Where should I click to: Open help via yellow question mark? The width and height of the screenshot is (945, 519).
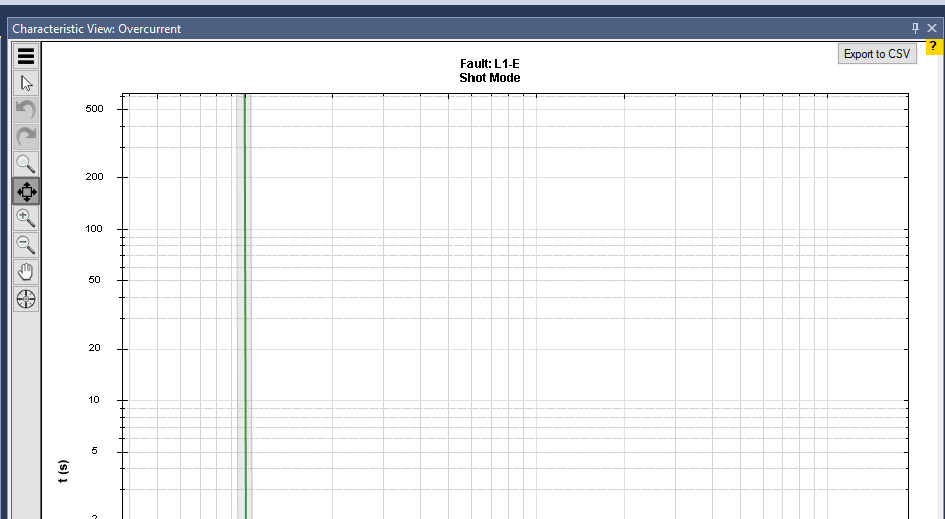coord(932,47)
